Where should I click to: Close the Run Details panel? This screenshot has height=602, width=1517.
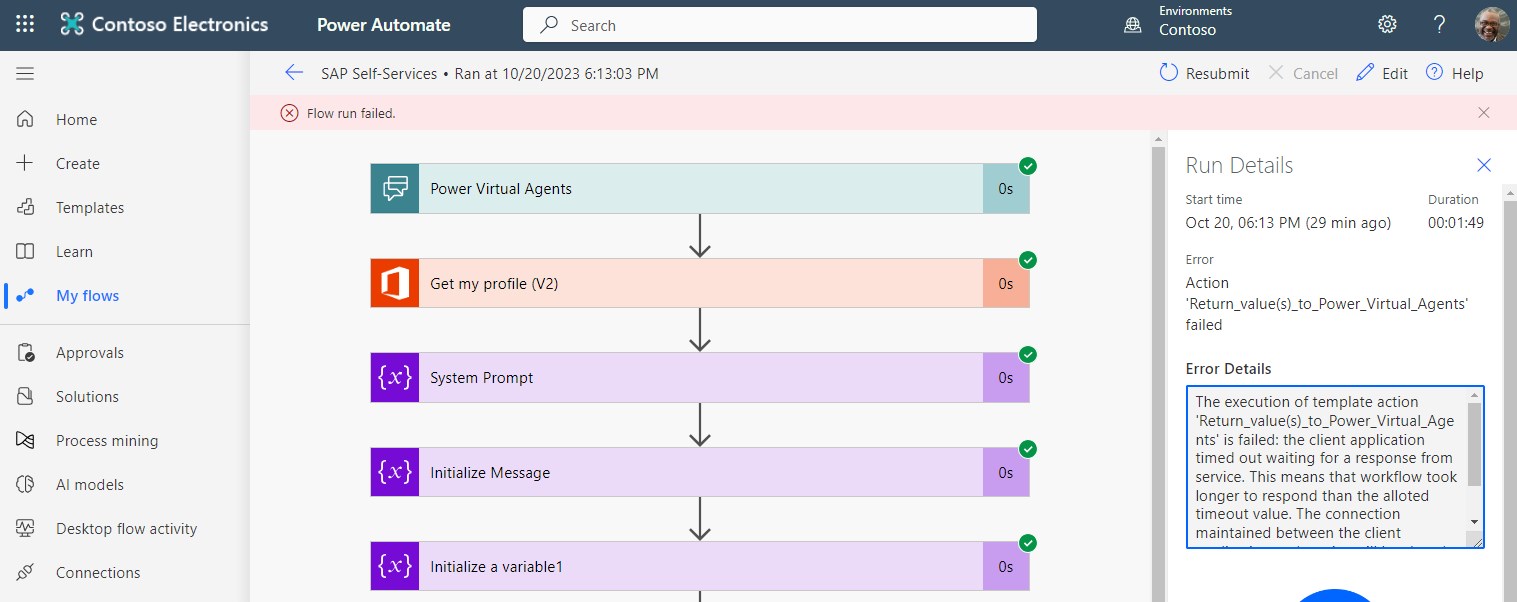coord(1484,165)
